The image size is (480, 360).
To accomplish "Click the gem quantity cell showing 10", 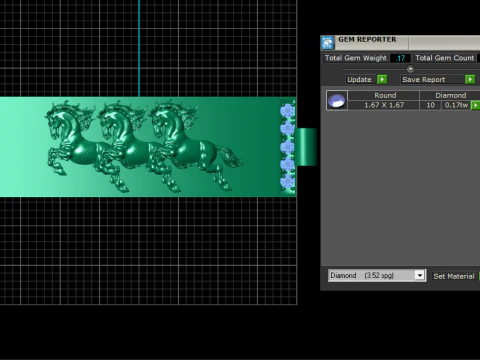I will (430, 105).
